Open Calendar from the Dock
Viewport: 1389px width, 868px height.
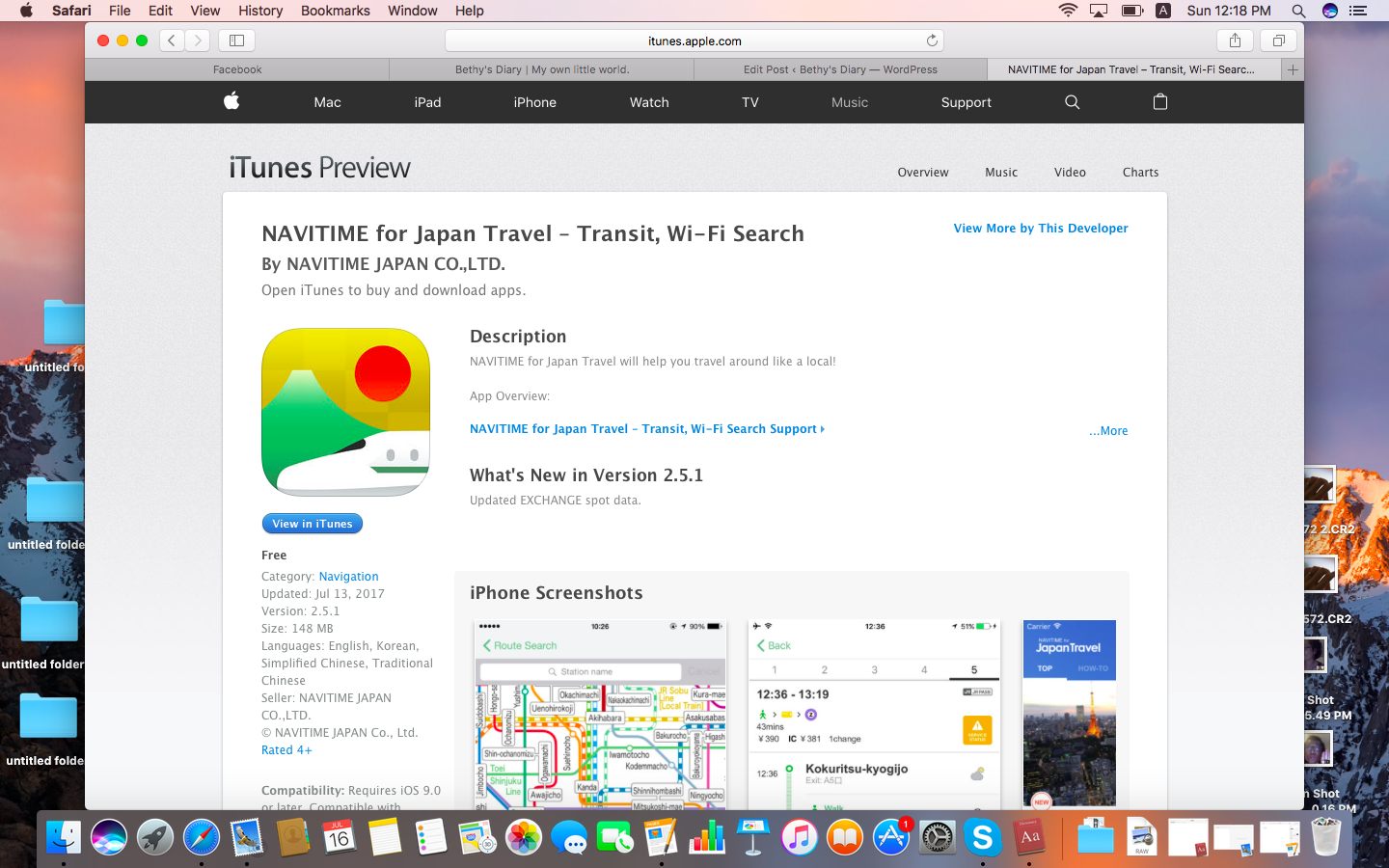click(339, 837)
